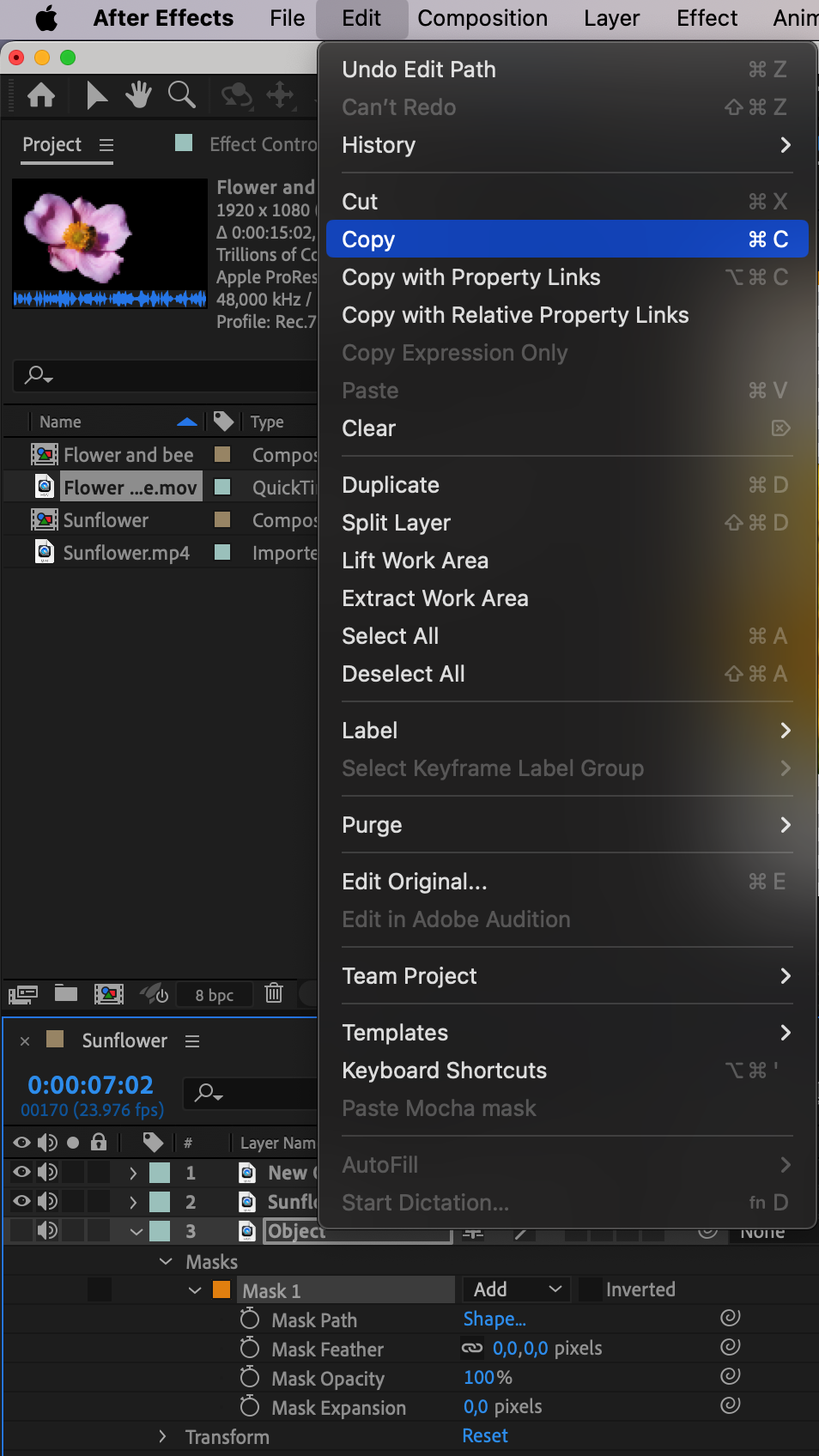This screenshot has height=1456, width=819.
Task: Open the Apple menu
Action: point(46,18)
